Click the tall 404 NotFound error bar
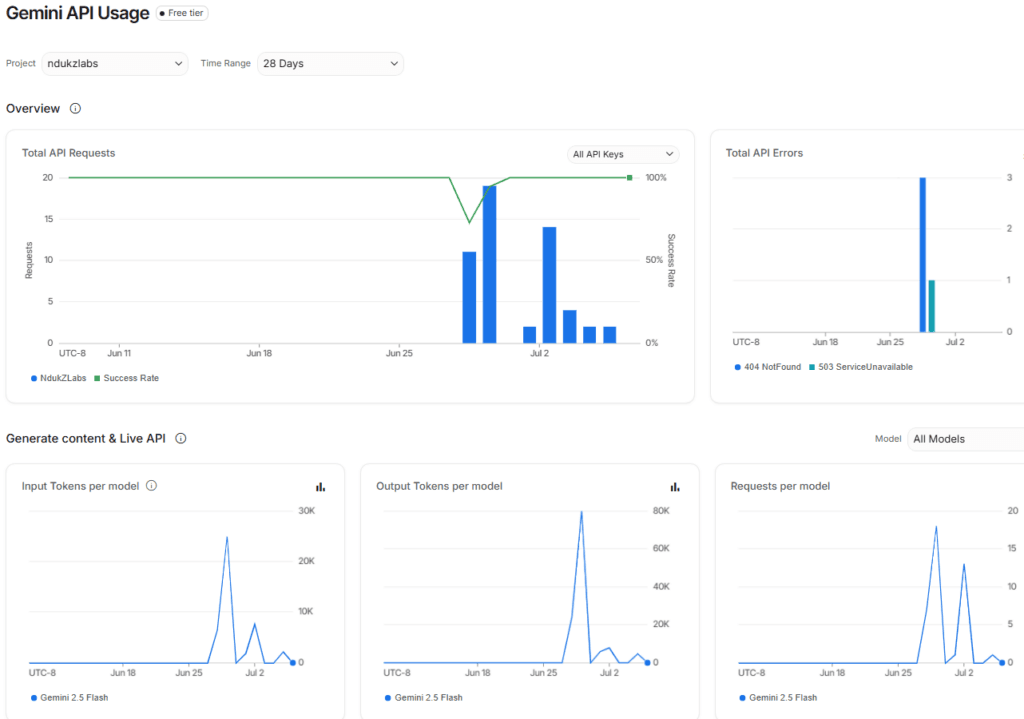Screen dimensions: 1024x719 coord(923,255)
